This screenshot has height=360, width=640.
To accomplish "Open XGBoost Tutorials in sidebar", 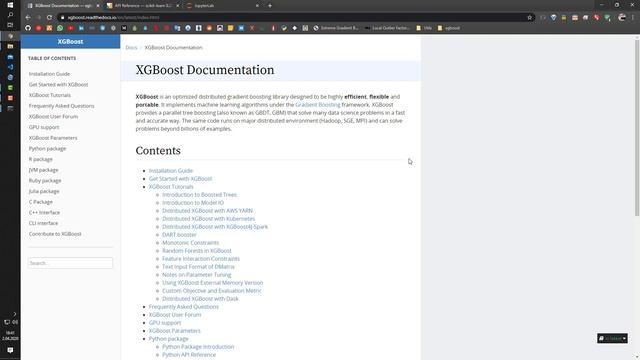I will pyautogui.click(x=50, y=95).
